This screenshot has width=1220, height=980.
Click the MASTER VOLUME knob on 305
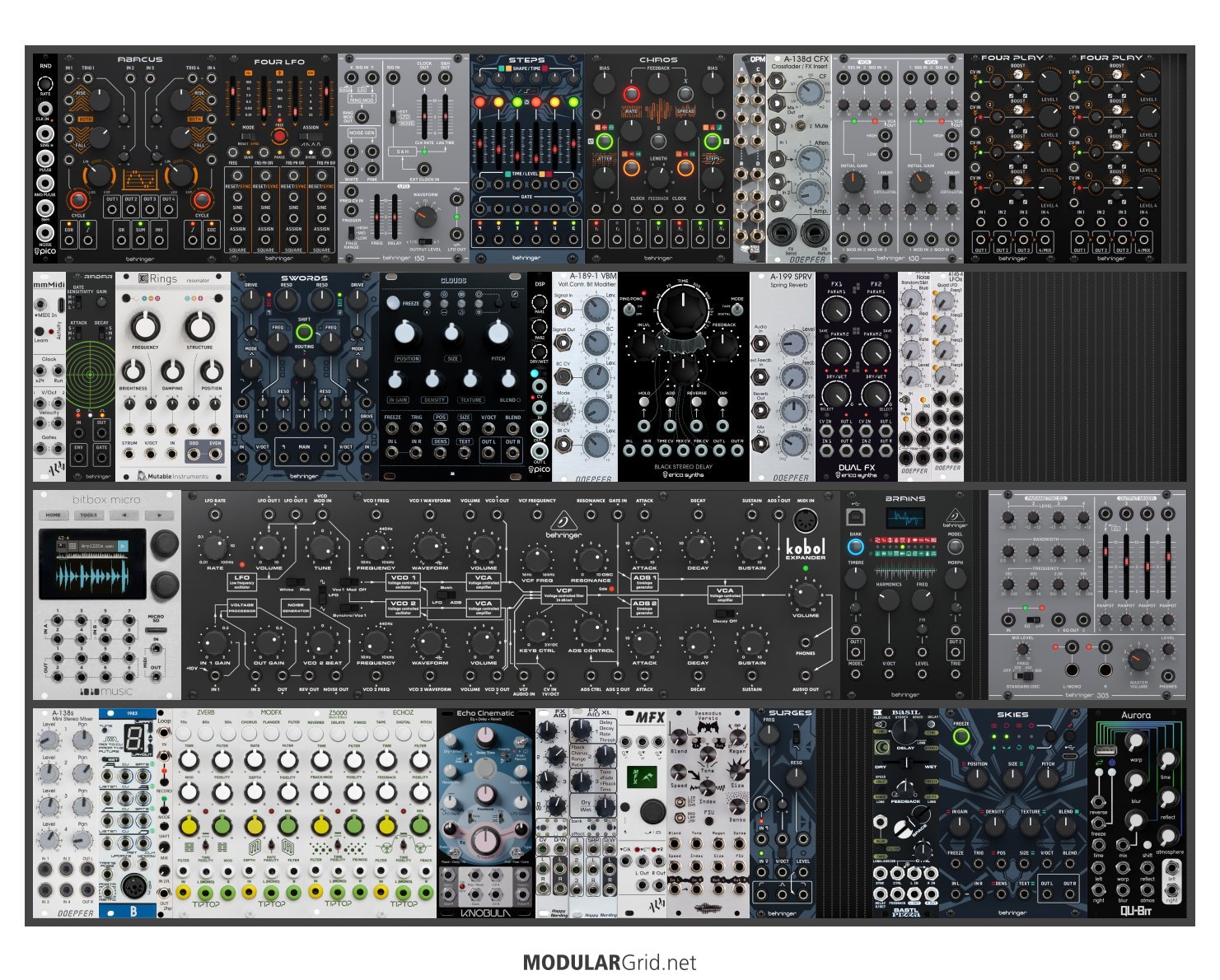click(x=1138, y=659)
